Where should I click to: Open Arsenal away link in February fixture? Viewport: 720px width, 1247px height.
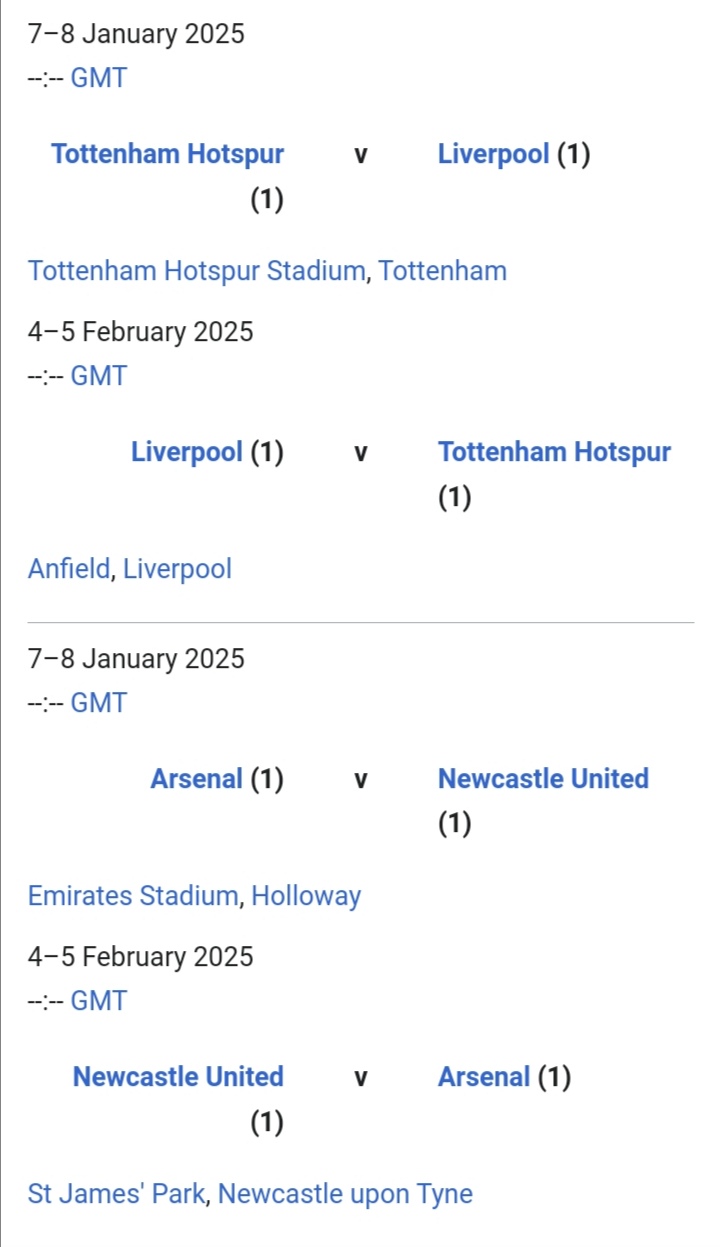pos(484,1077)
